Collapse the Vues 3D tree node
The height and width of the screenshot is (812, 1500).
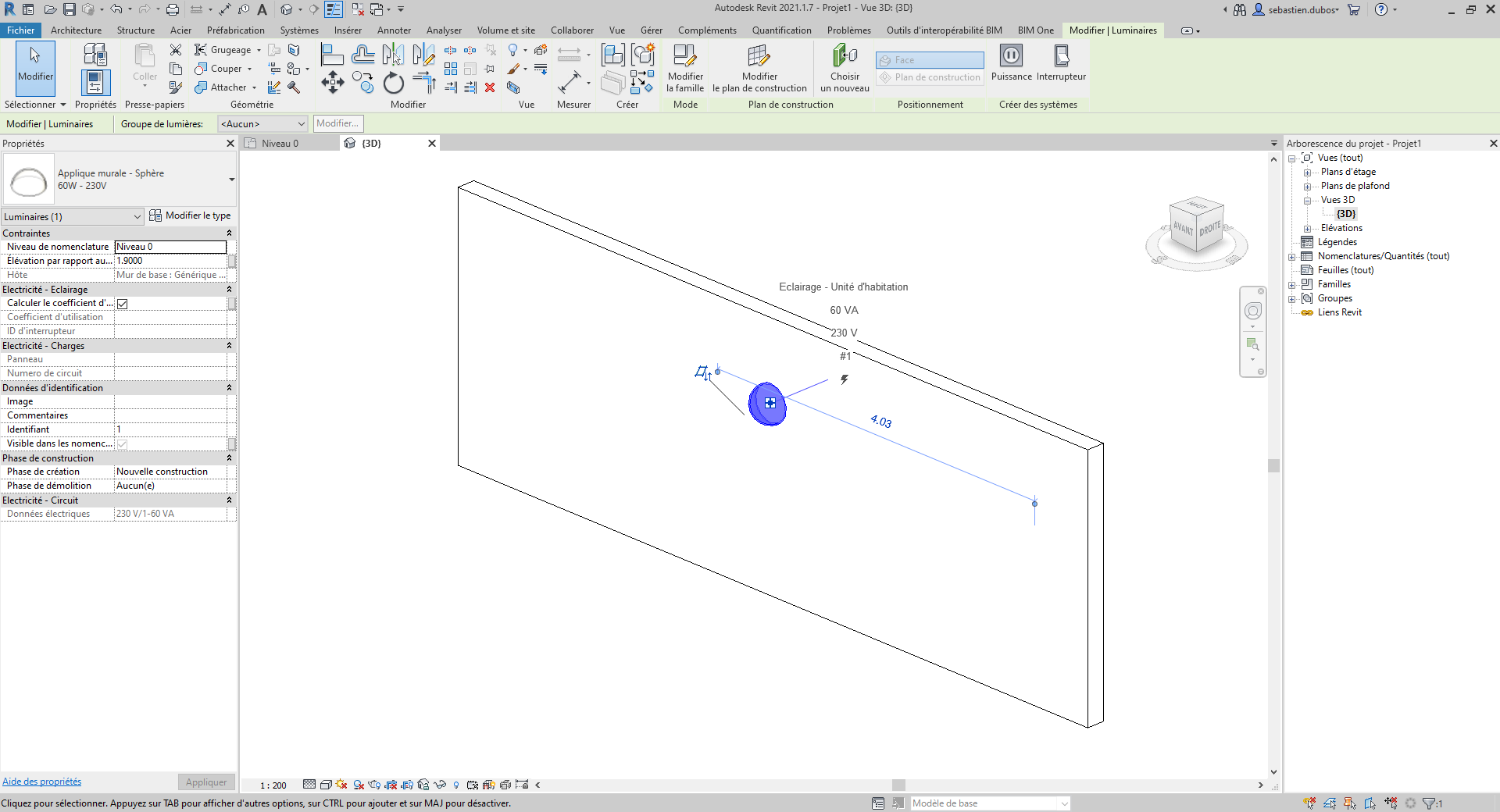(x=1307, y=201)
